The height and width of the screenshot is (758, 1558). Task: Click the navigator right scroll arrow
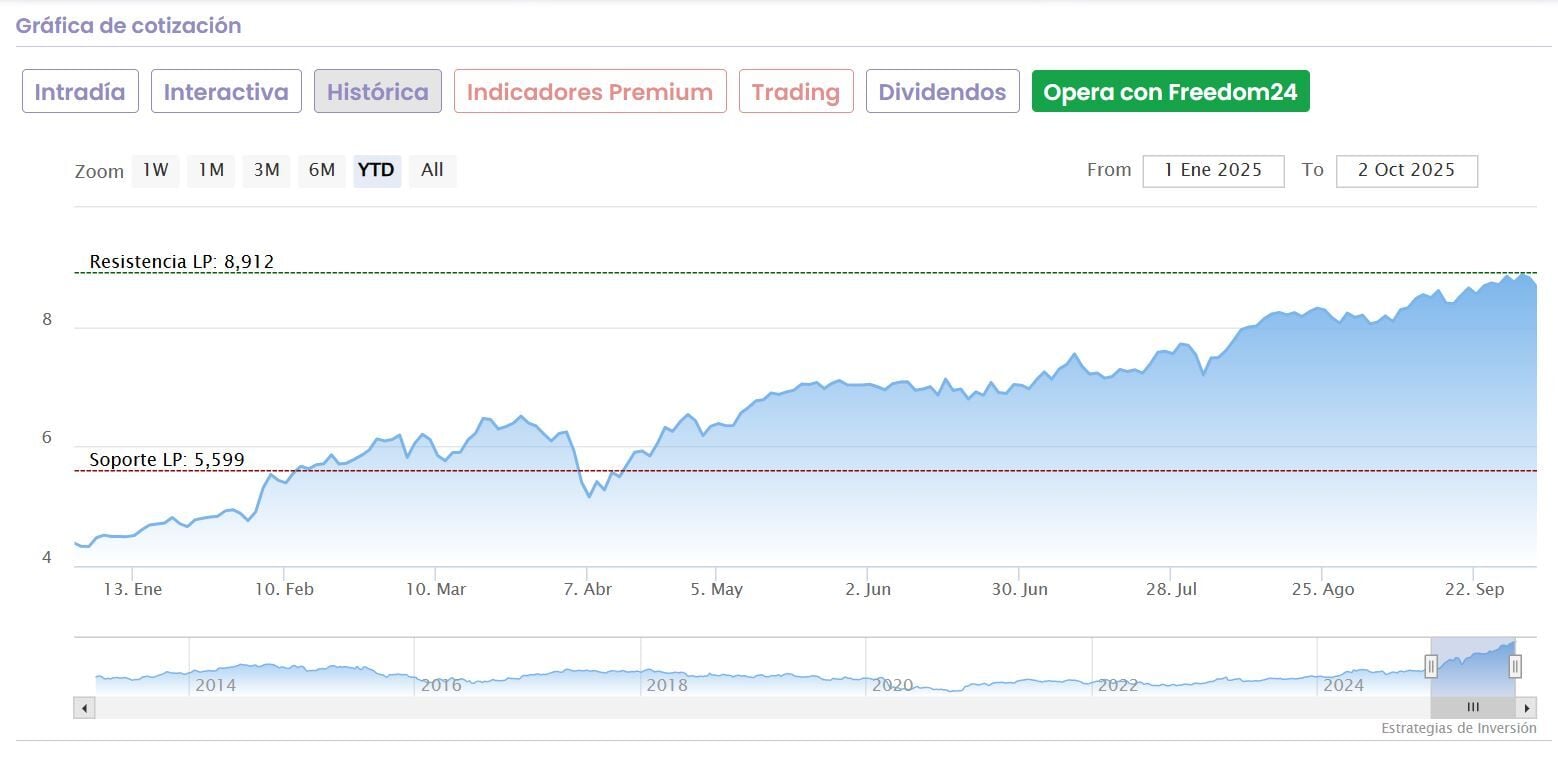click(x=1527, y=708)
